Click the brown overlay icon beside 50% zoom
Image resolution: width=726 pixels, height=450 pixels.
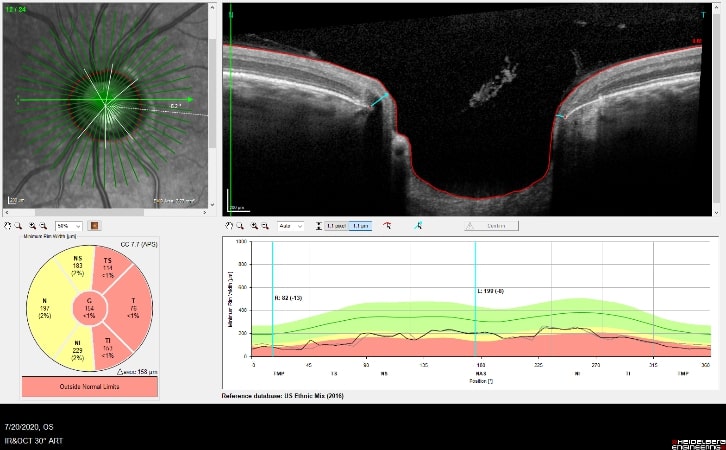[x=94, y=226]
